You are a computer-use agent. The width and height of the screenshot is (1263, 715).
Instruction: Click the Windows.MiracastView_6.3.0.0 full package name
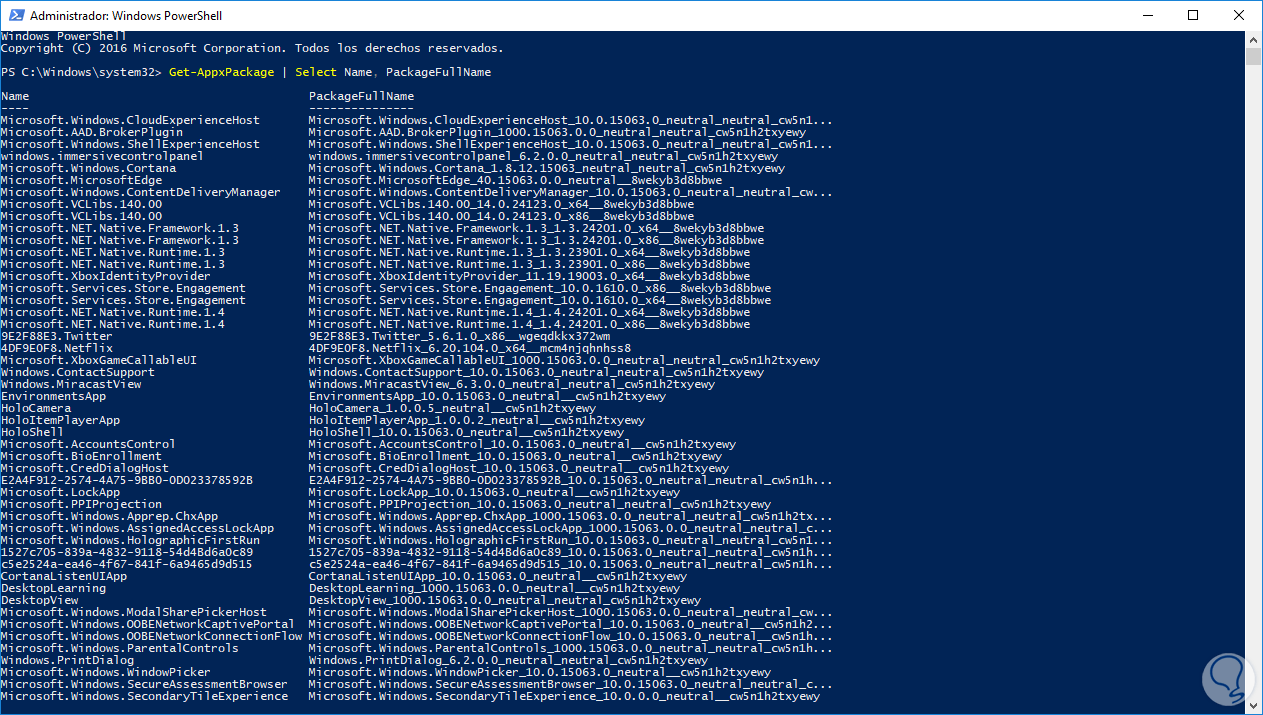click(x=512, y=384)
